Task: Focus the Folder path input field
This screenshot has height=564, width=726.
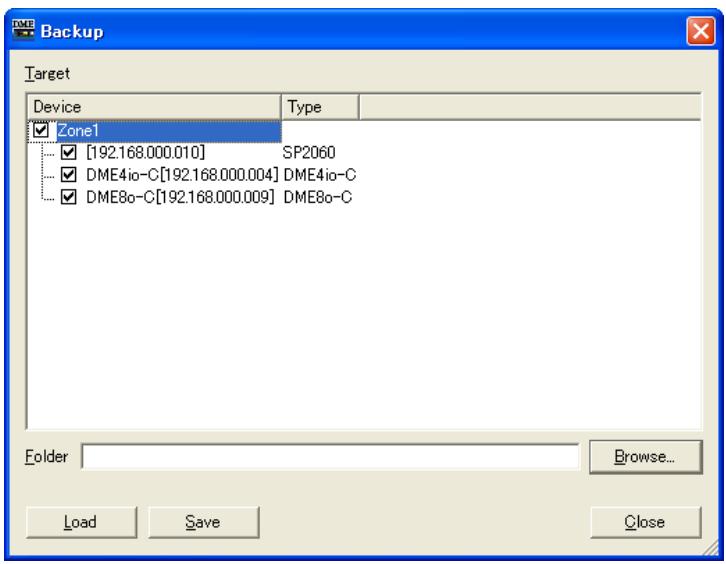Action: pos(330,457)
